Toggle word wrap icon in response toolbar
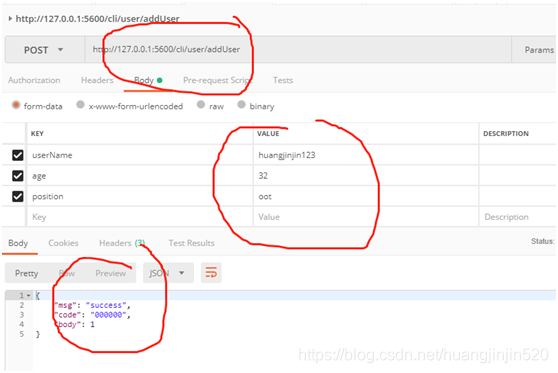558x373 pixels. (211, 273)
